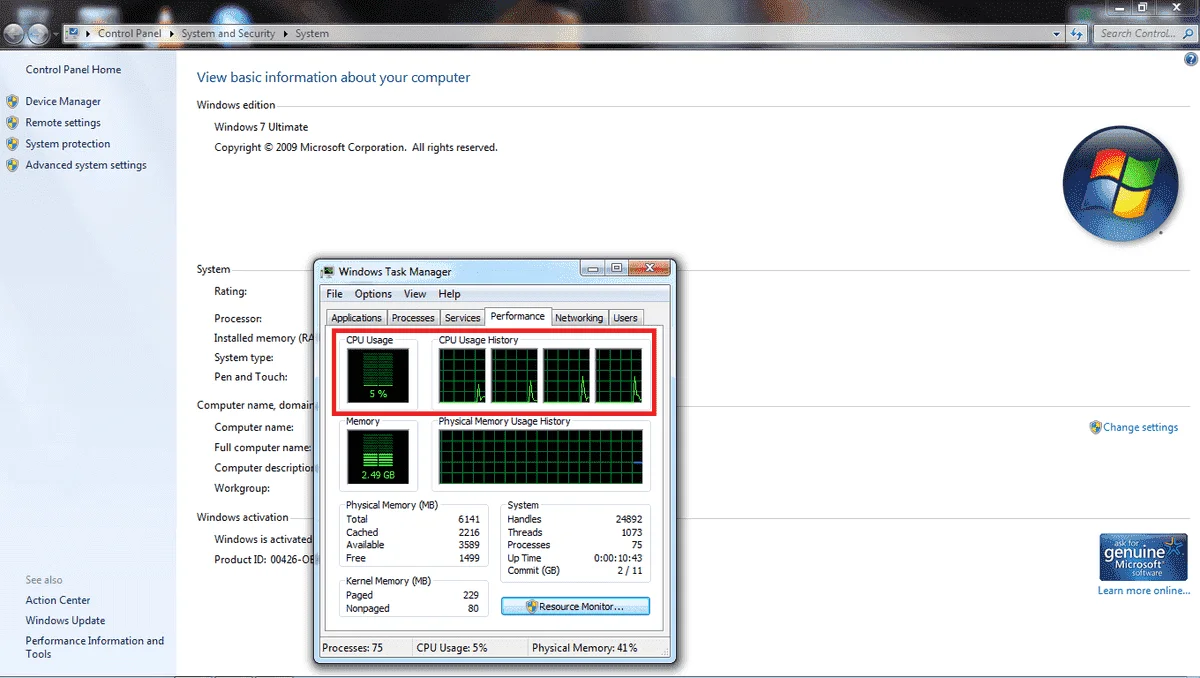Image resolution: width=1200 pixels, height=678 pixels.
Task: Click the Windows 7 Ultimate edition text
Action: click(261, 127)
